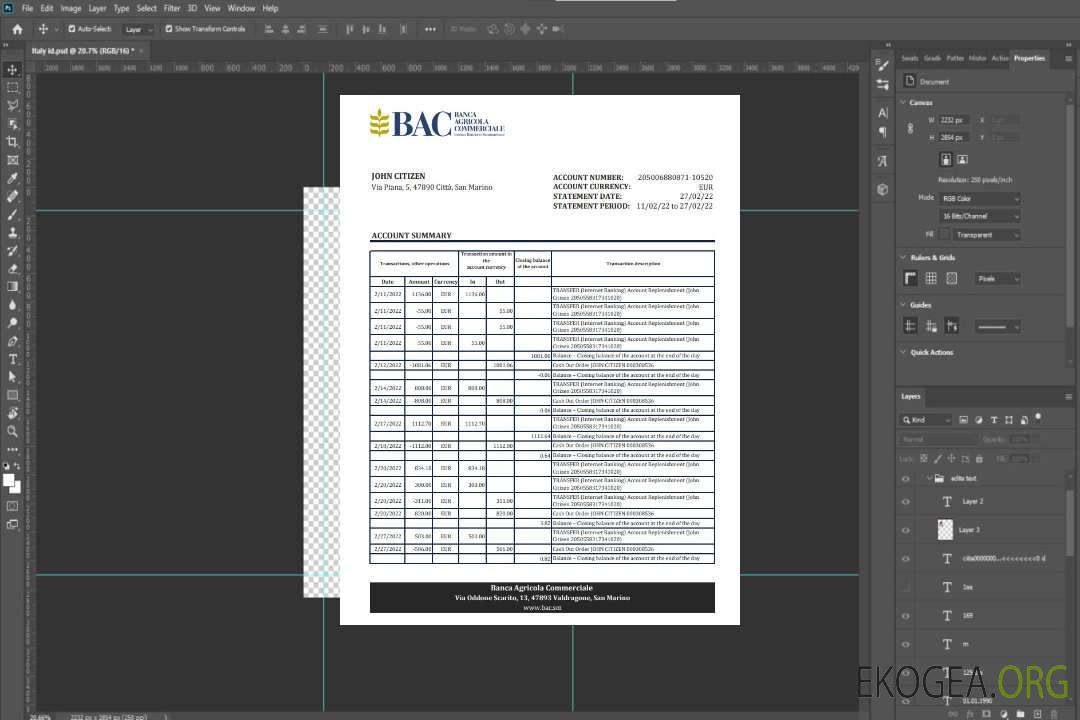Select the Lasso tool

coord(12,105)
